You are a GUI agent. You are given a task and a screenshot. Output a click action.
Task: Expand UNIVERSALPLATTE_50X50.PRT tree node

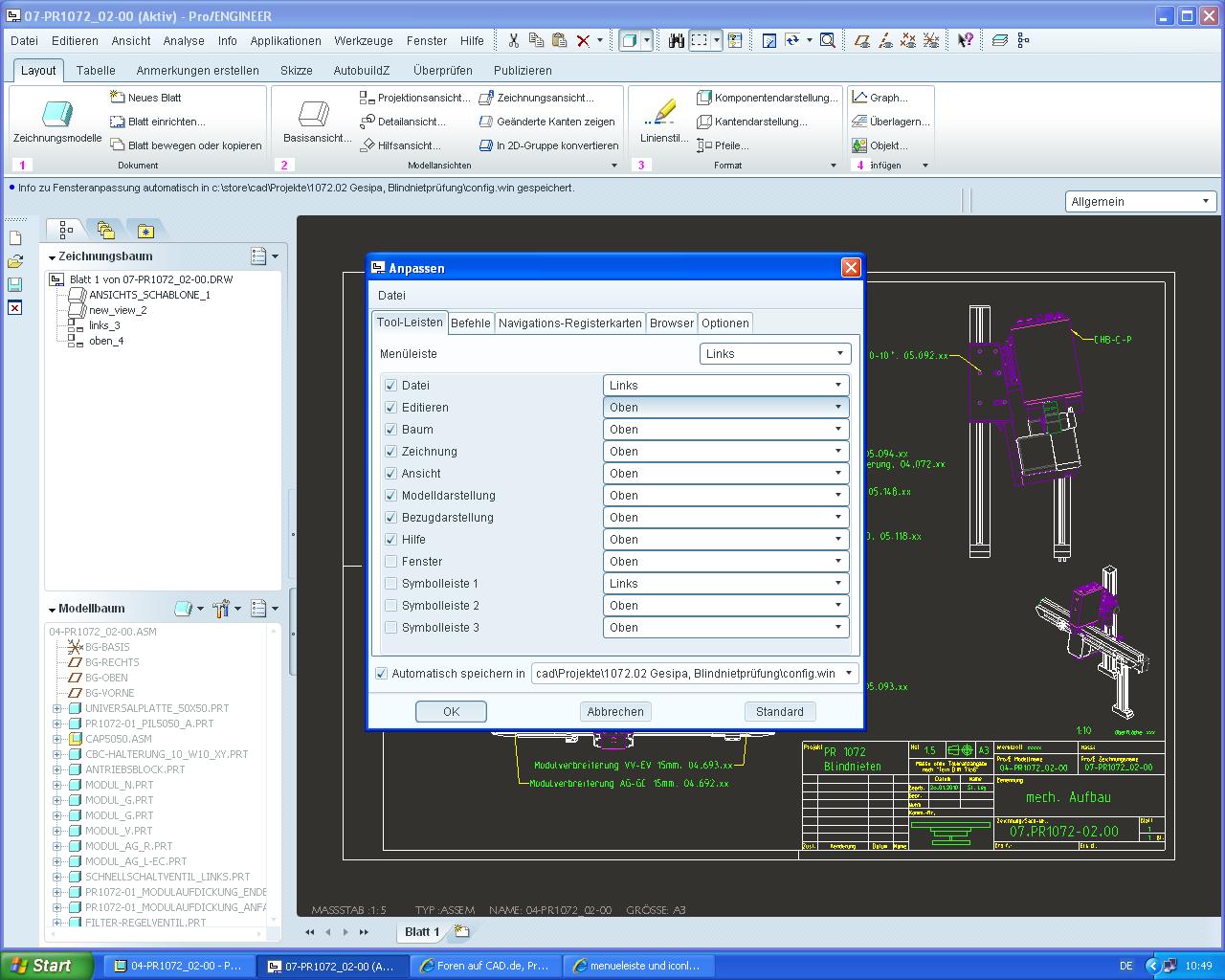point(56,708)
